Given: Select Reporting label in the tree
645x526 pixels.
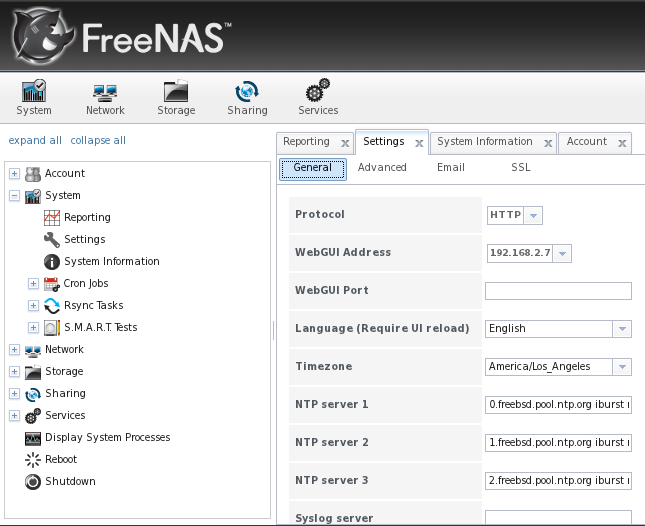Looking at the screenshot, I should (87, 218).
